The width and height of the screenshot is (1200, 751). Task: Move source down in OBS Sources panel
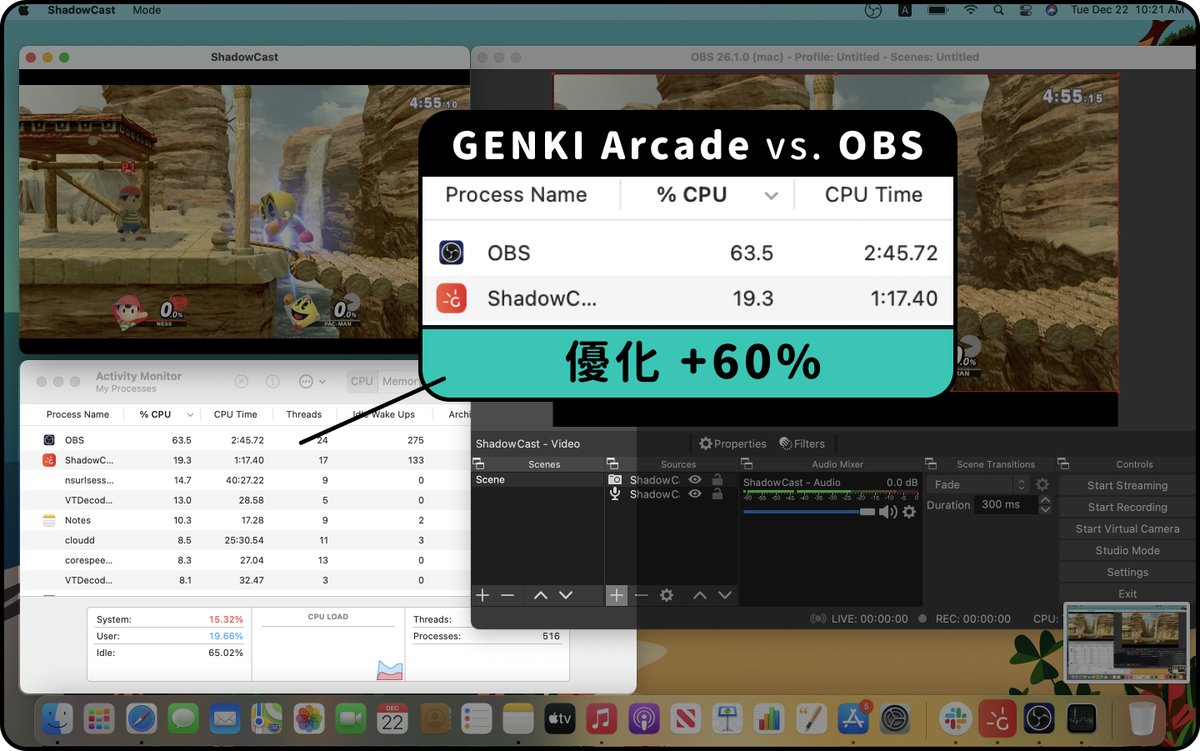725,595
